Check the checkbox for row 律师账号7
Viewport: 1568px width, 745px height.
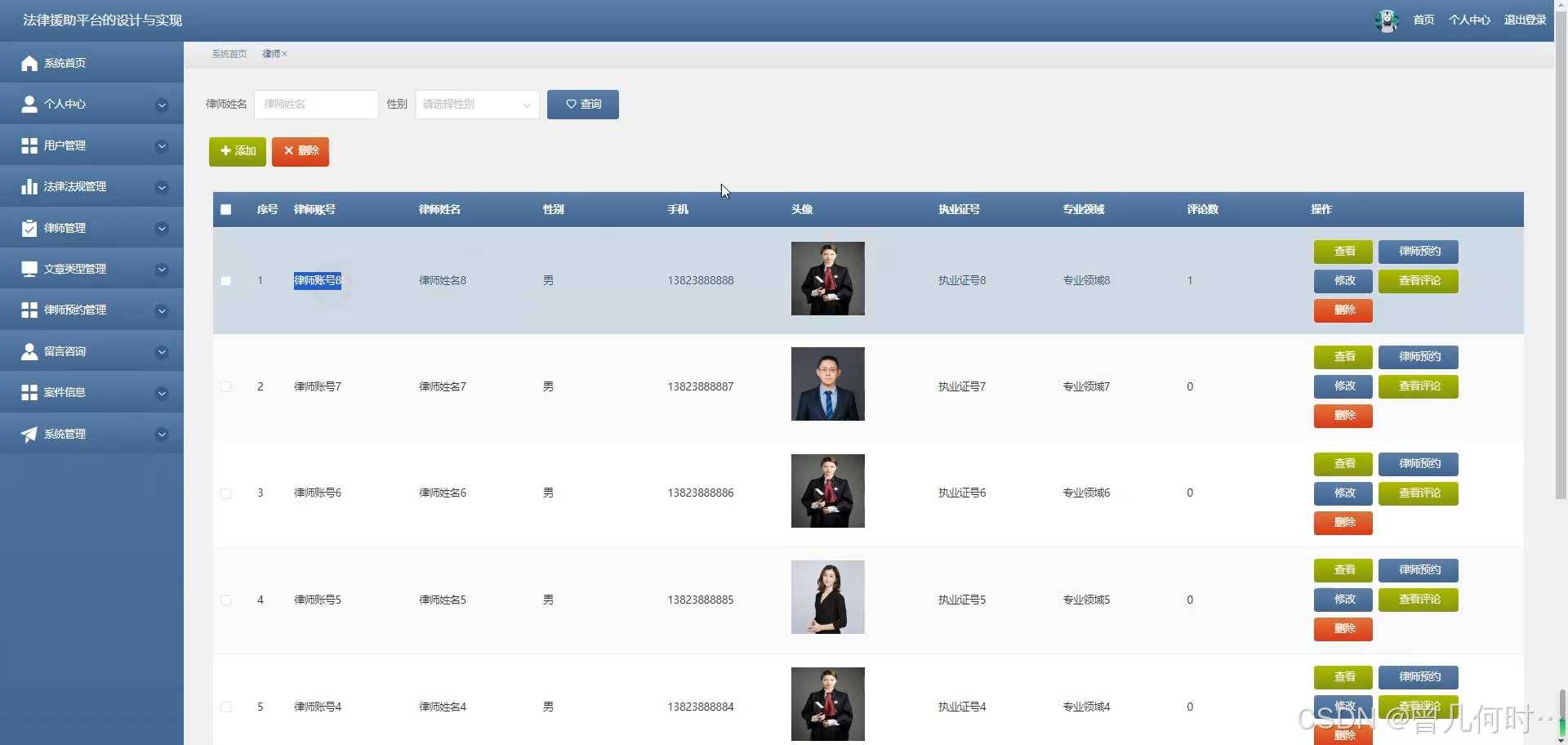[x=226, y=387]
